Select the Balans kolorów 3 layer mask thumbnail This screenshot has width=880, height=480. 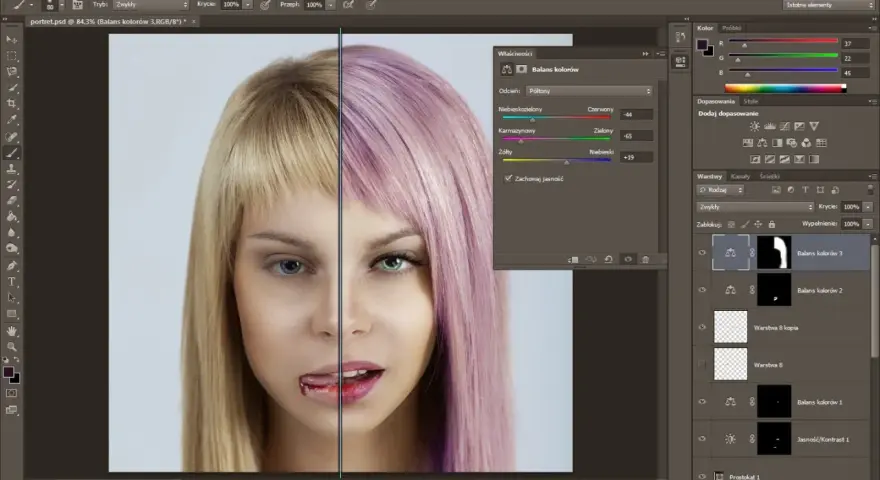pos(774,253)
